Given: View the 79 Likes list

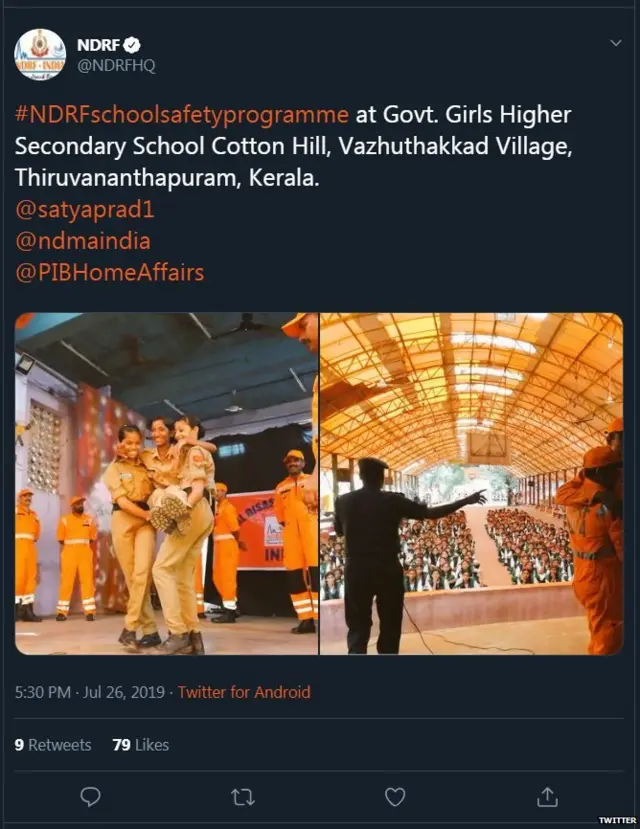Looking at the screenshot, I should 141,745.
